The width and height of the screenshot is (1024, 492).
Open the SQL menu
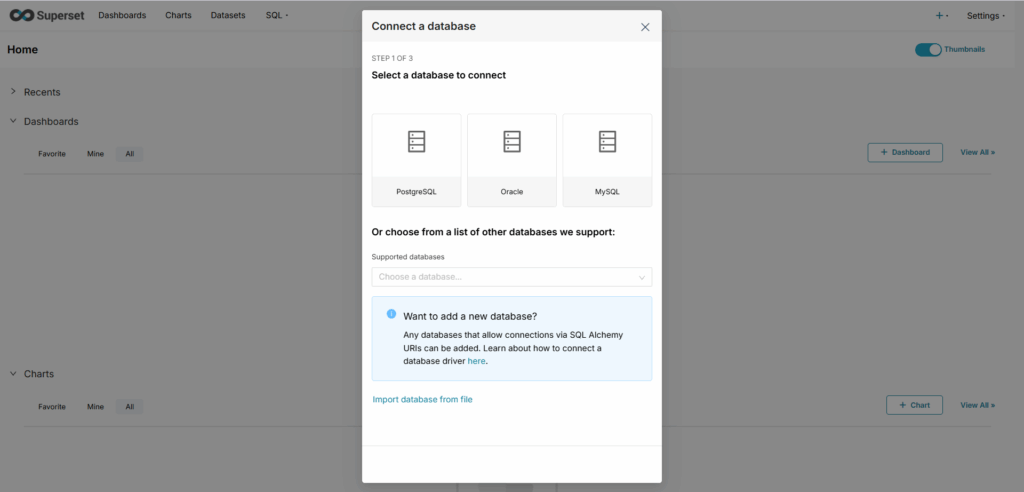pyautogui.click(x=277, y=16)
